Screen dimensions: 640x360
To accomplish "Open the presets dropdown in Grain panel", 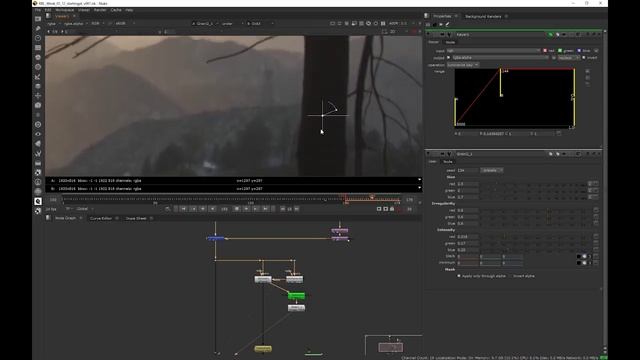I will point(492,170).
